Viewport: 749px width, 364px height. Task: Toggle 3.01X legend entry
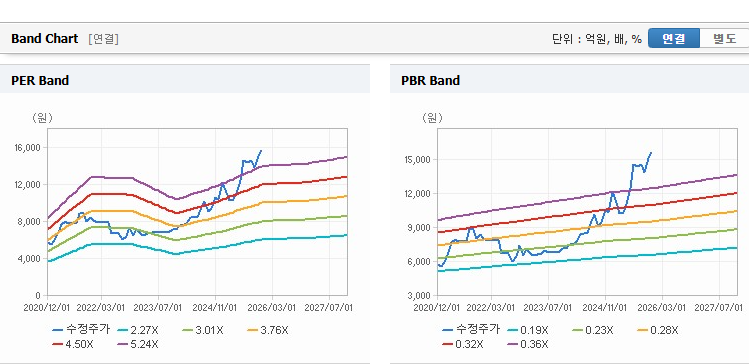[203, 330]
